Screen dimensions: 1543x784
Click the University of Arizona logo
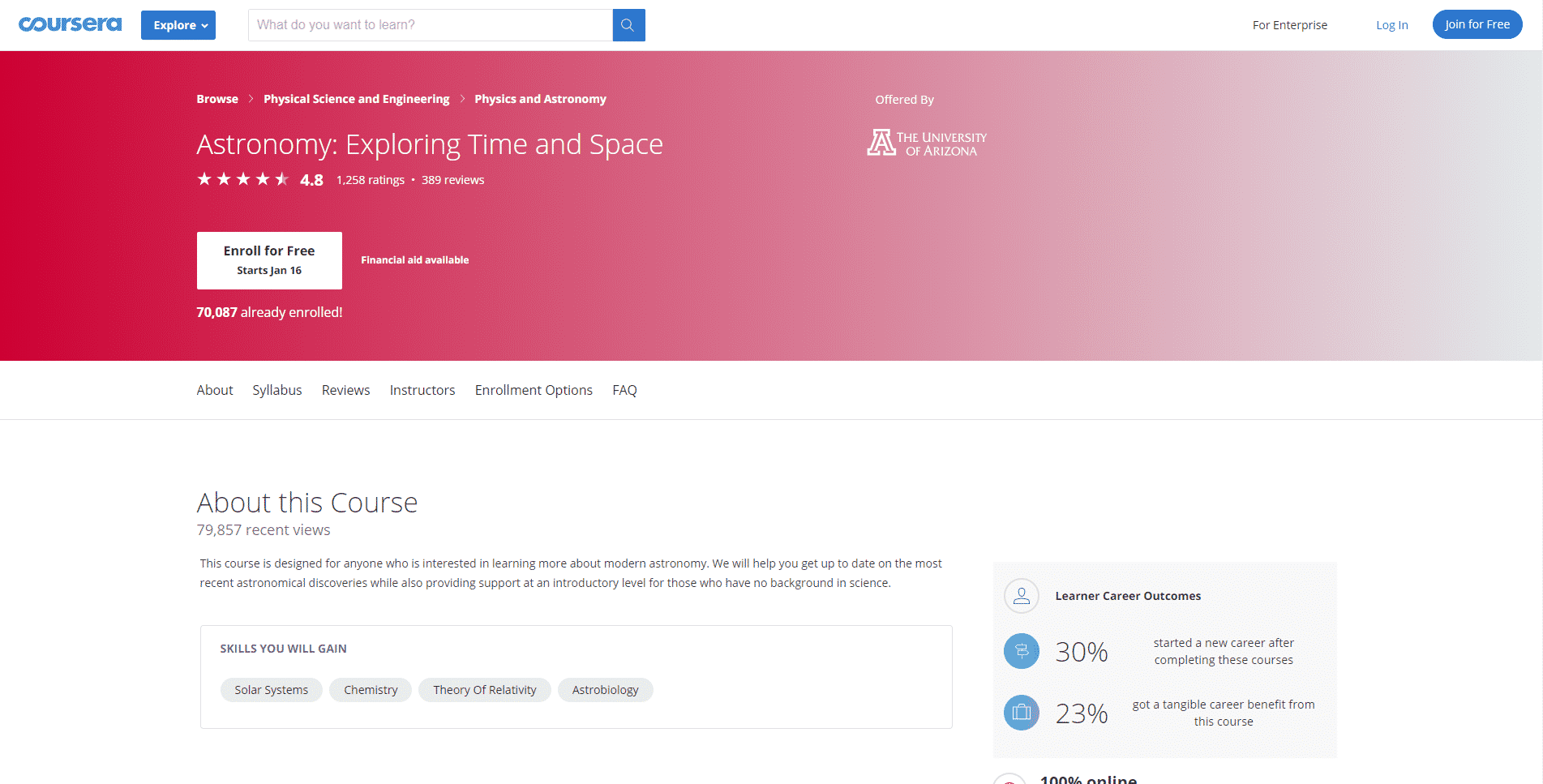pyautogui.click(x=927, y=143)
